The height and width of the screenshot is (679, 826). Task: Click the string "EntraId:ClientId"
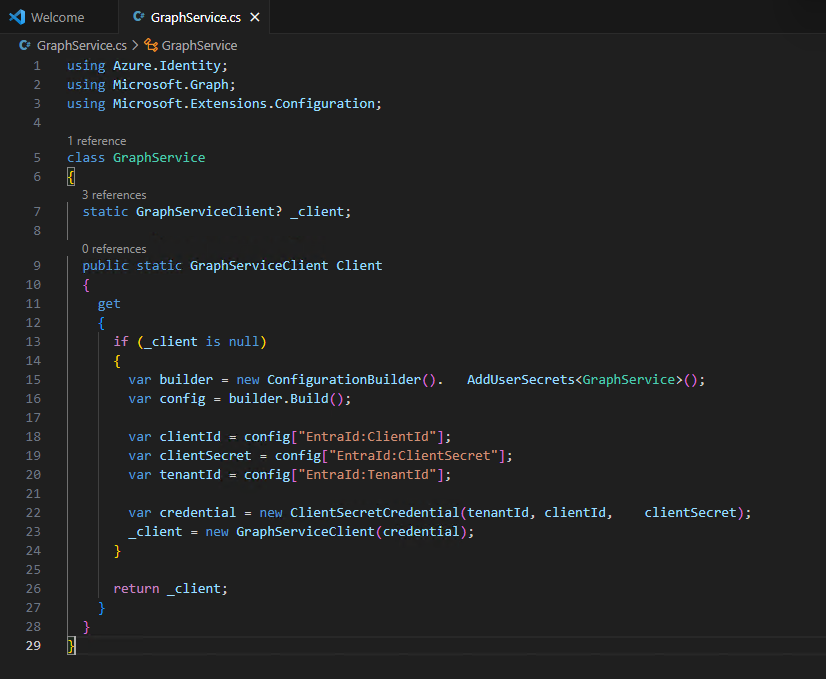367,437
